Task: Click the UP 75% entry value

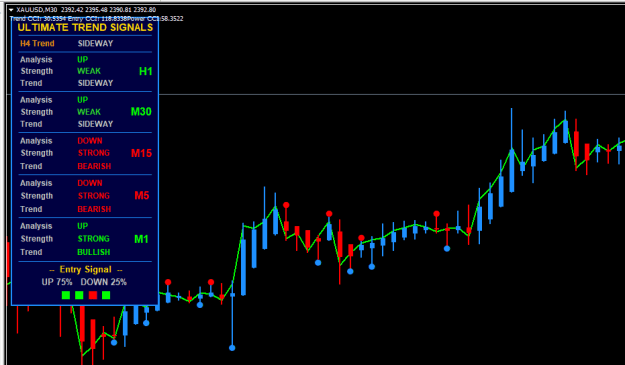Action: (x=57, y=282)
